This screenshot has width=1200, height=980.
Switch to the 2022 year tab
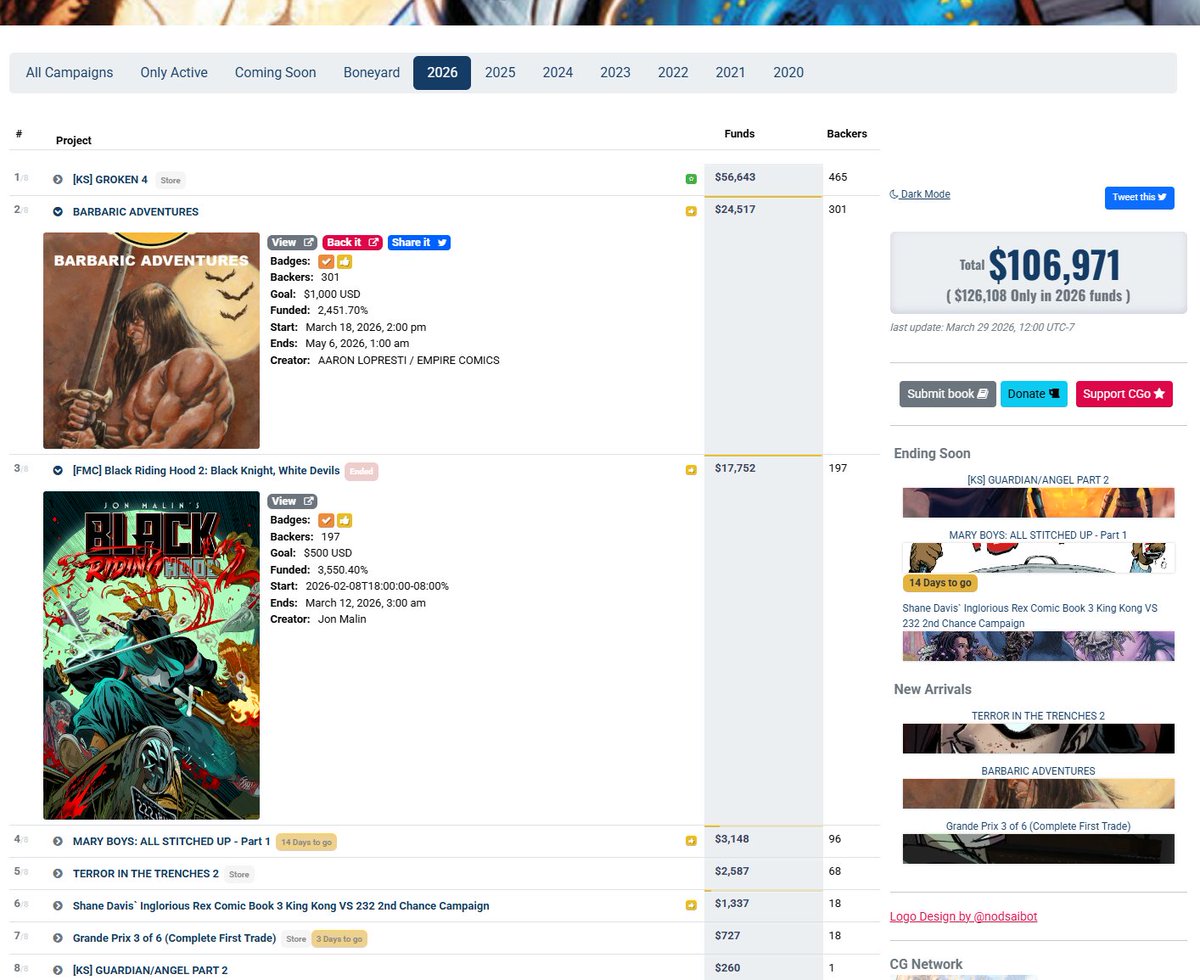[x=673, y=73]
